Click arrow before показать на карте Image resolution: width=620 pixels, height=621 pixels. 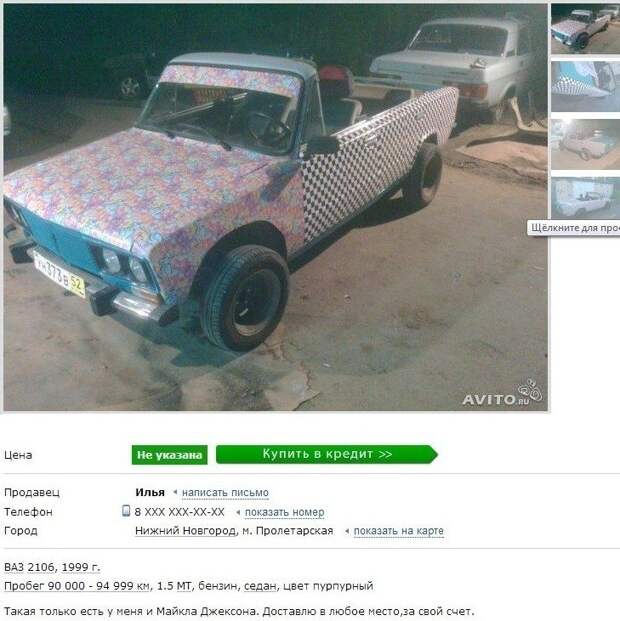point(347,531)
